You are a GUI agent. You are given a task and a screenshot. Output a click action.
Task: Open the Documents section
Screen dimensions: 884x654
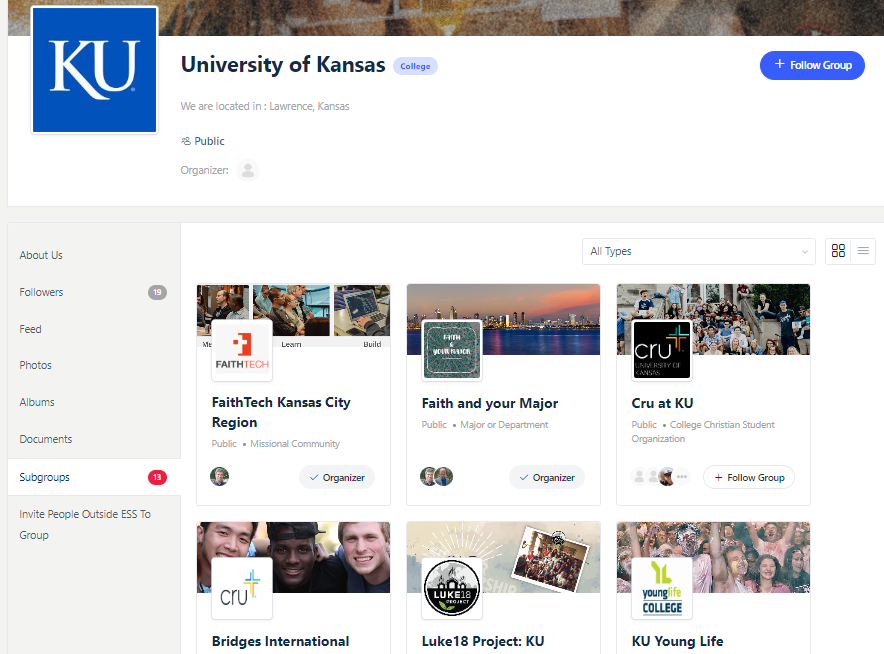pos(46,439)
